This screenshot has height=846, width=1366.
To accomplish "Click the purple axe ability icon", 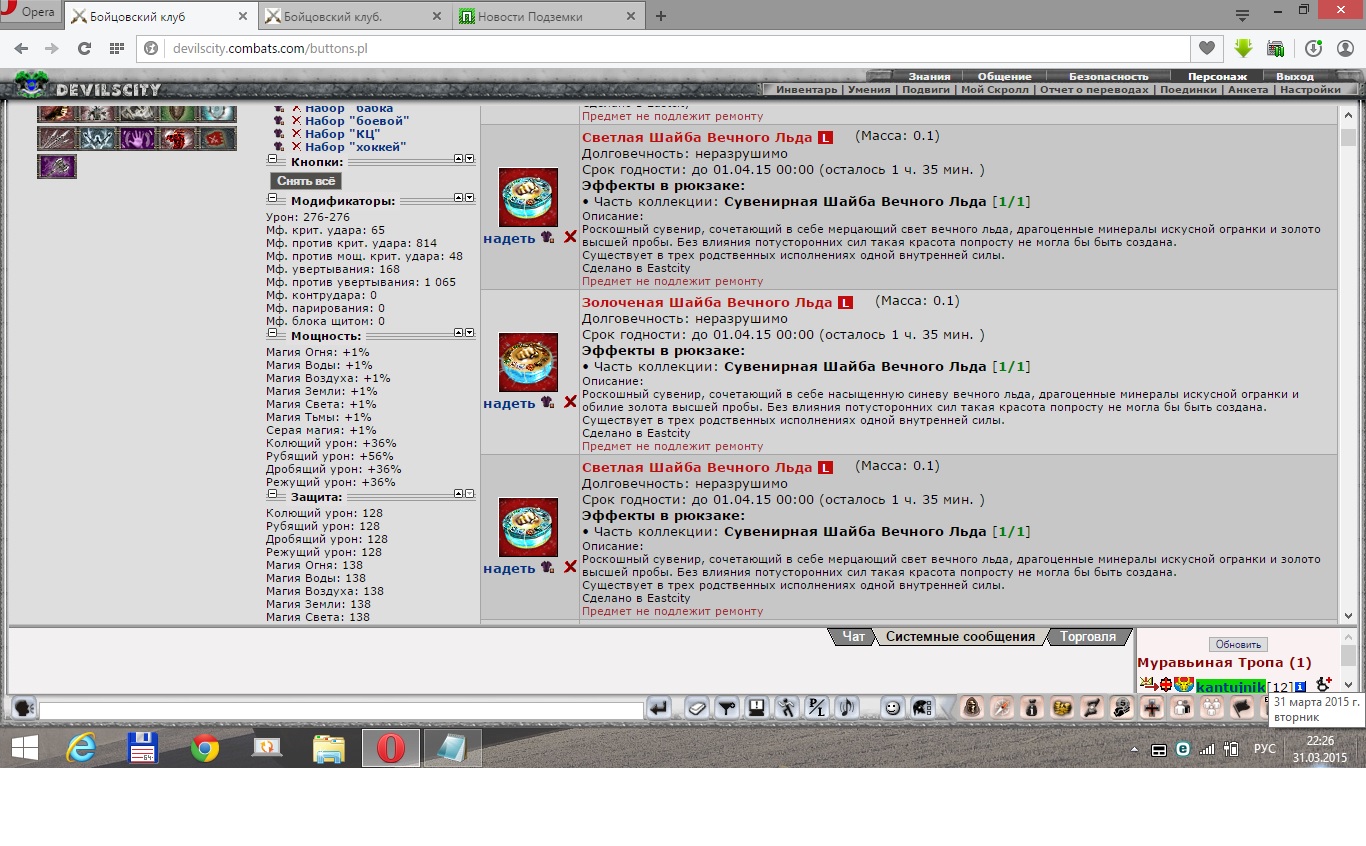I will coord(57,167).
